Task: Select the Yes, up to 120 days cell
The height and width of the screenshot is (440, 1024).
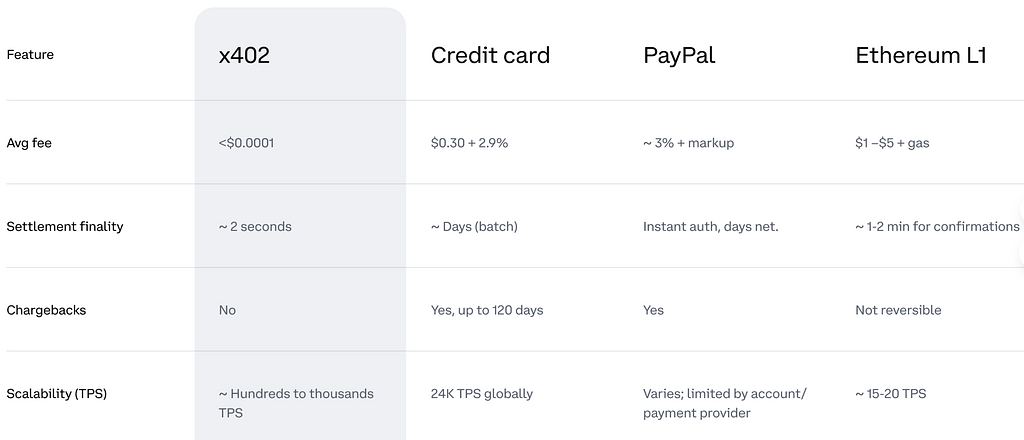Action: coord(487,310)
